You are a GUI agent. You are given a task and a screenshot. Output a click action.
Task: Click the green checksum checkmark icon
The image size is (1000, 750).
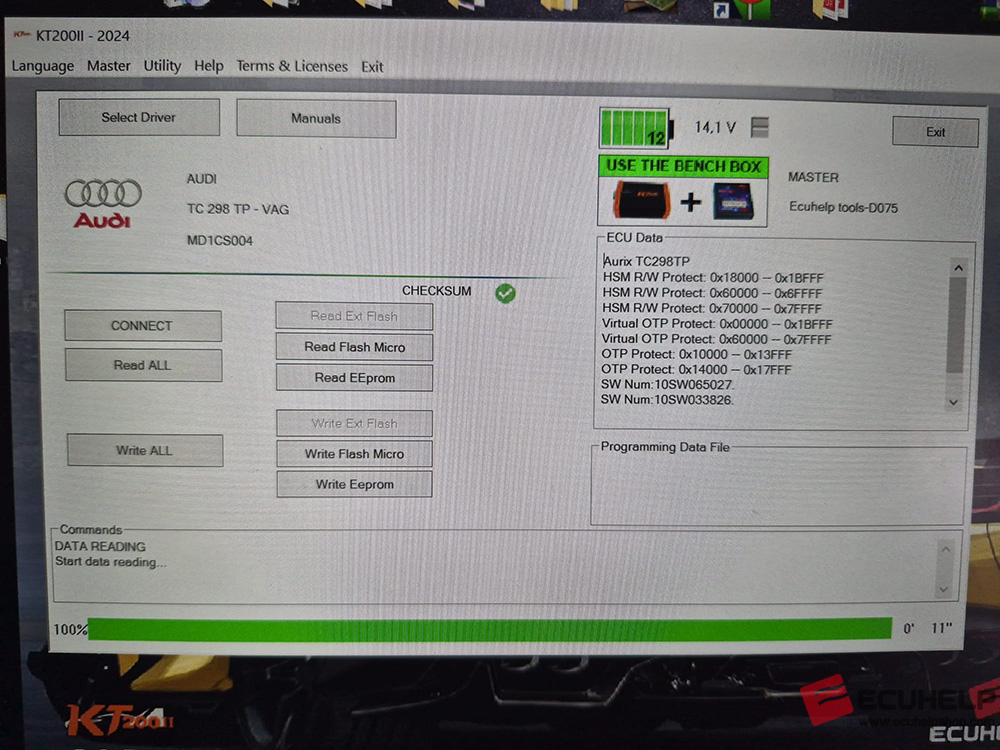tap(505, 293)
